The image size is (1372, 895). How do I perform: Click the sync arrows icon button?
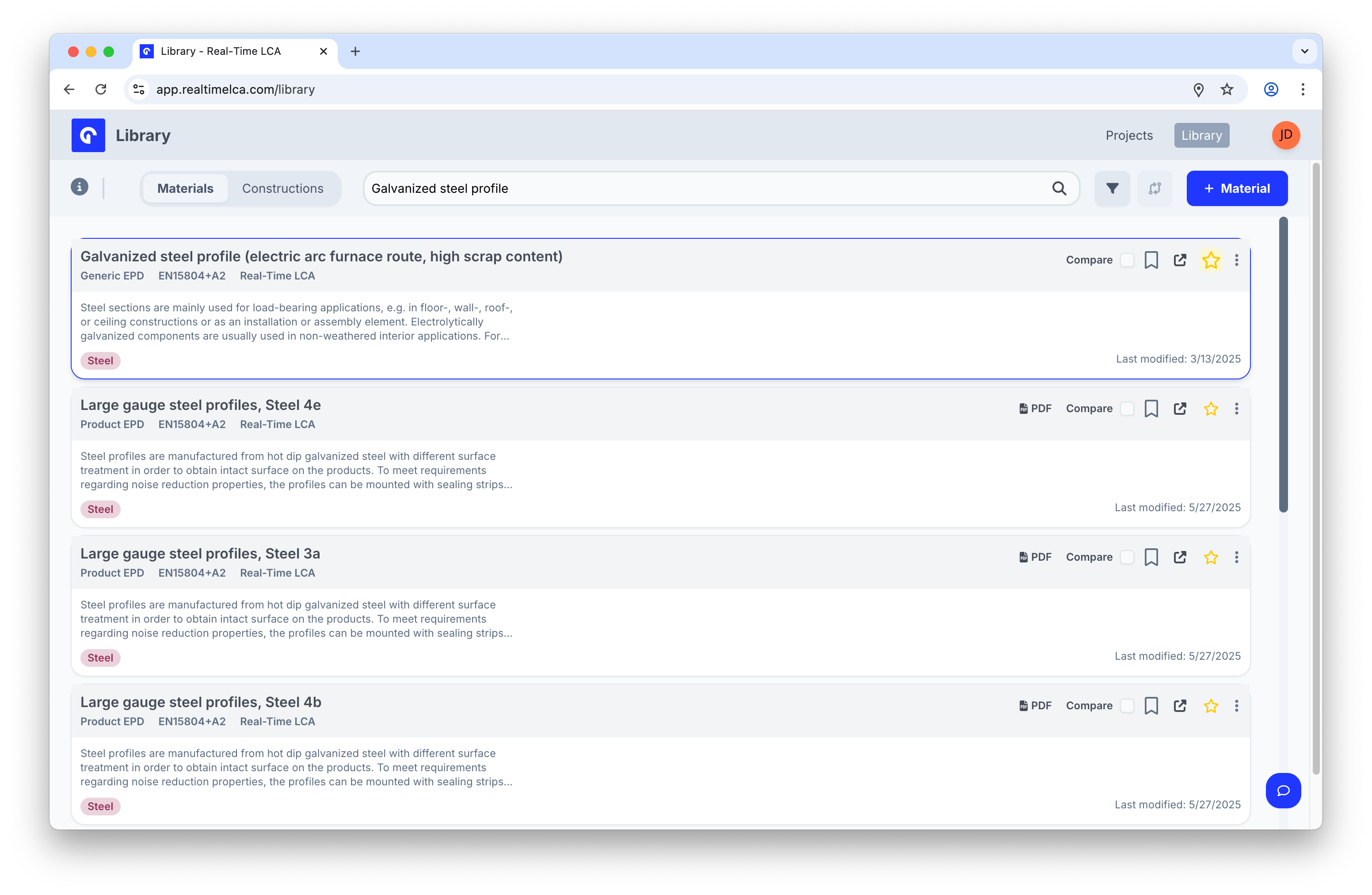pos(1155,188)
